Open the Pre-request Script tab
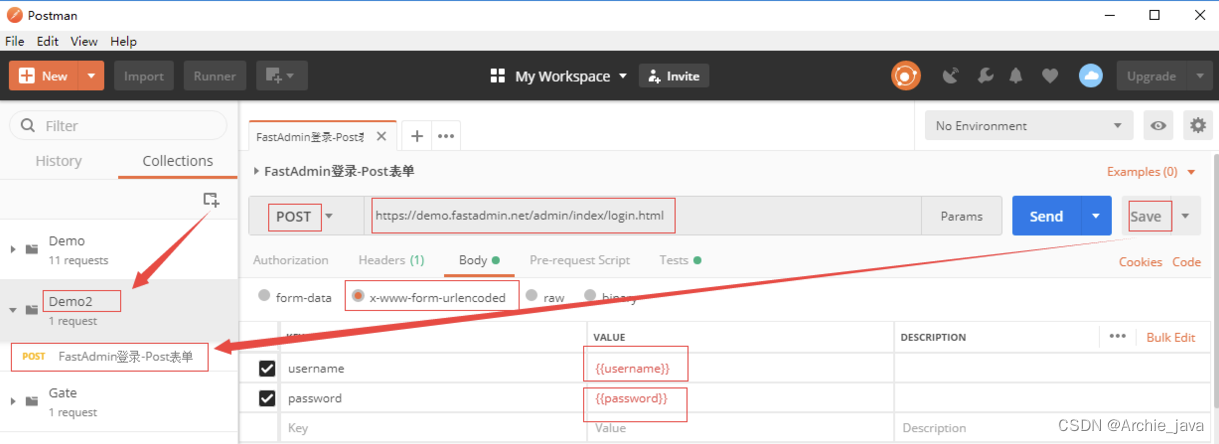 pyautogui.click(x=580, y=260)
